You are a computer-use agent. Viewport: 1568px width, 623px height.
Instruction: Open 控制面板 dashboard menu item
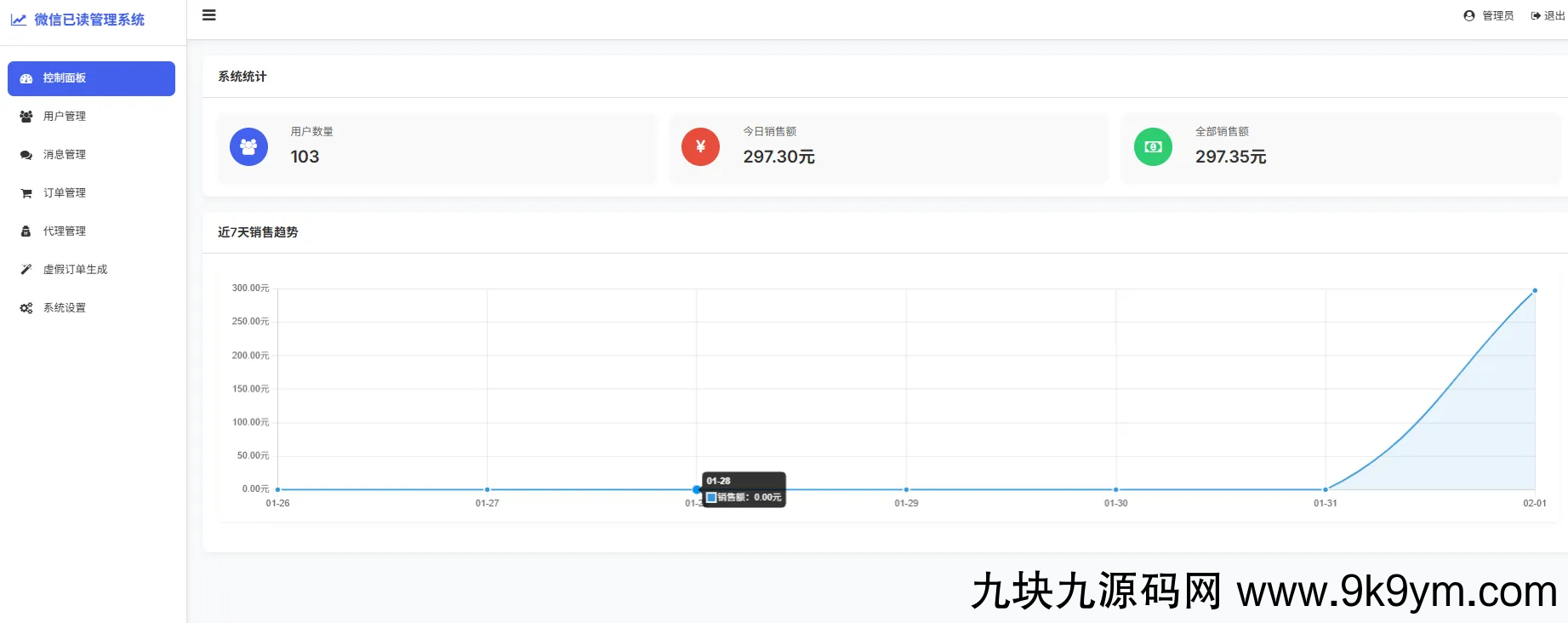[91, 78]
